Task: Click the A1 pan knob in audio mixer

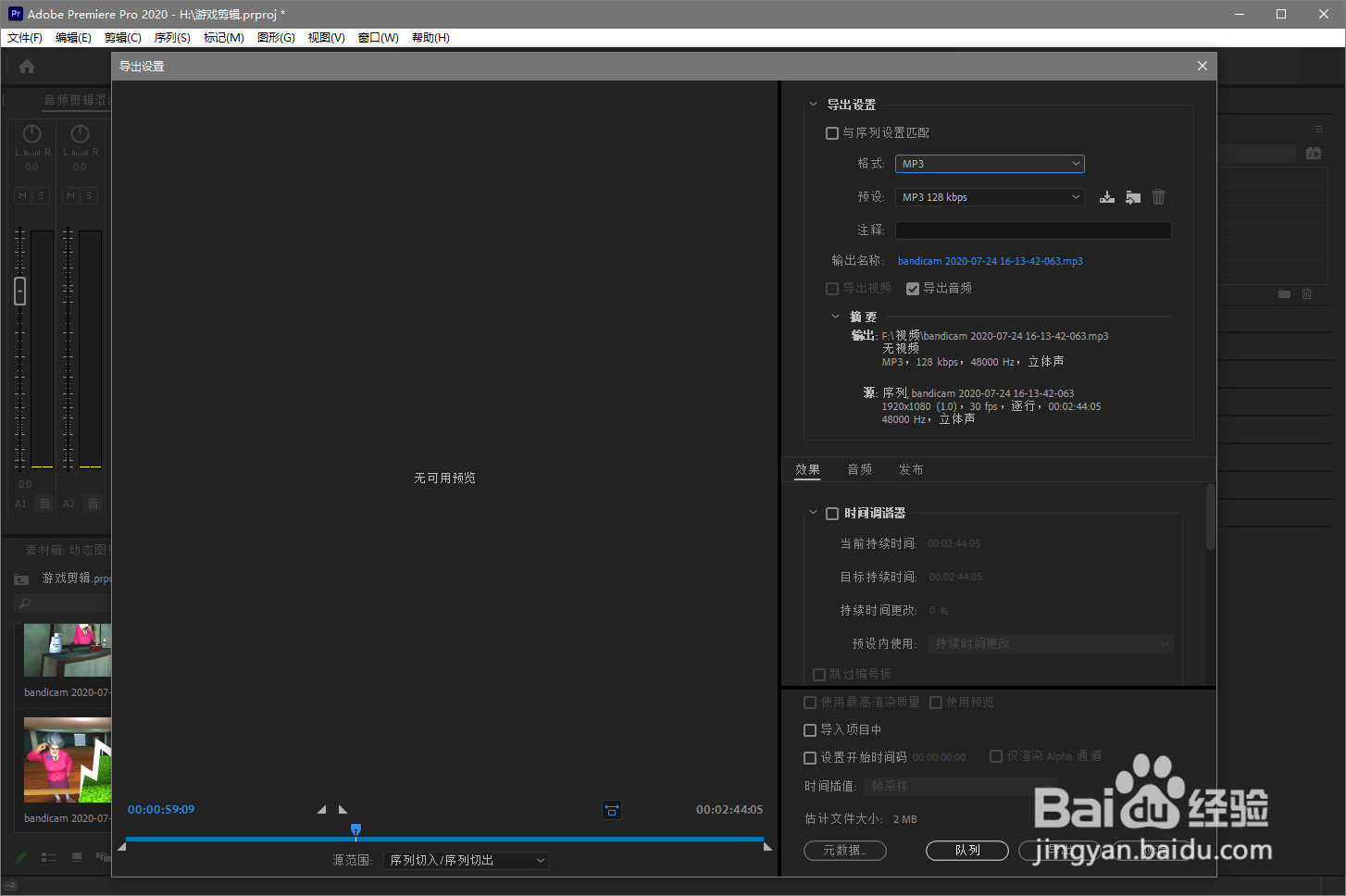Action: (31, 134)
